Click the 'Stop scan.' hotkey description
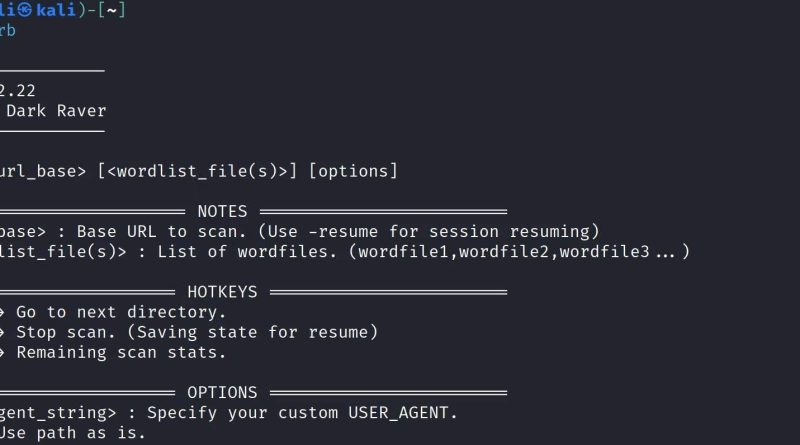This screenshot has height=445, width=800. [66, 332]
